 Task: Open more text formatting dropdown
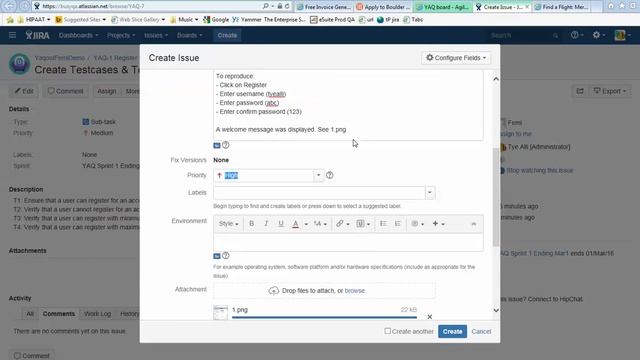point(320,224)
